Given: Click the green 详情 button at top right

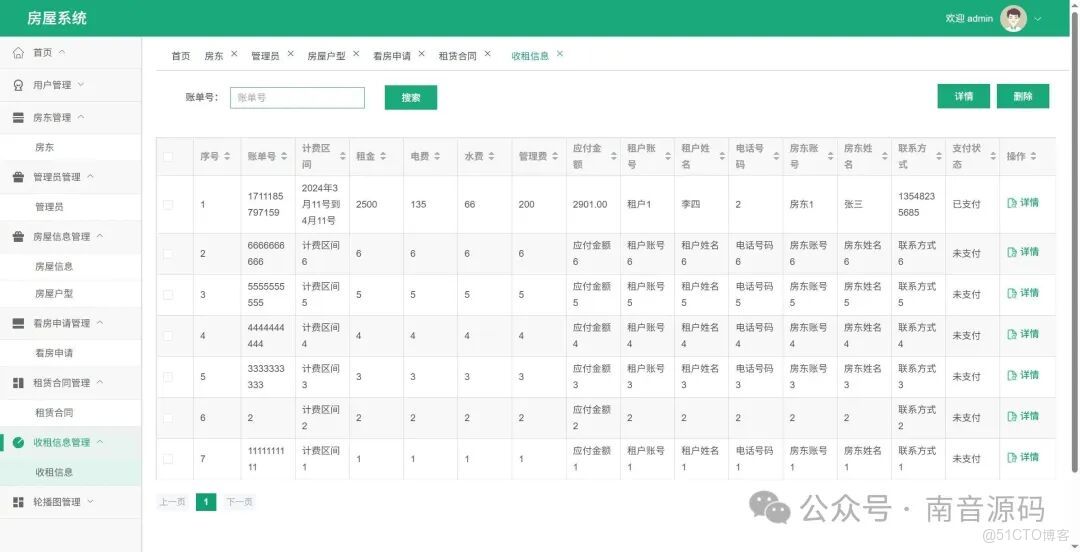Looking at the screenshot, I should (964, 96).
